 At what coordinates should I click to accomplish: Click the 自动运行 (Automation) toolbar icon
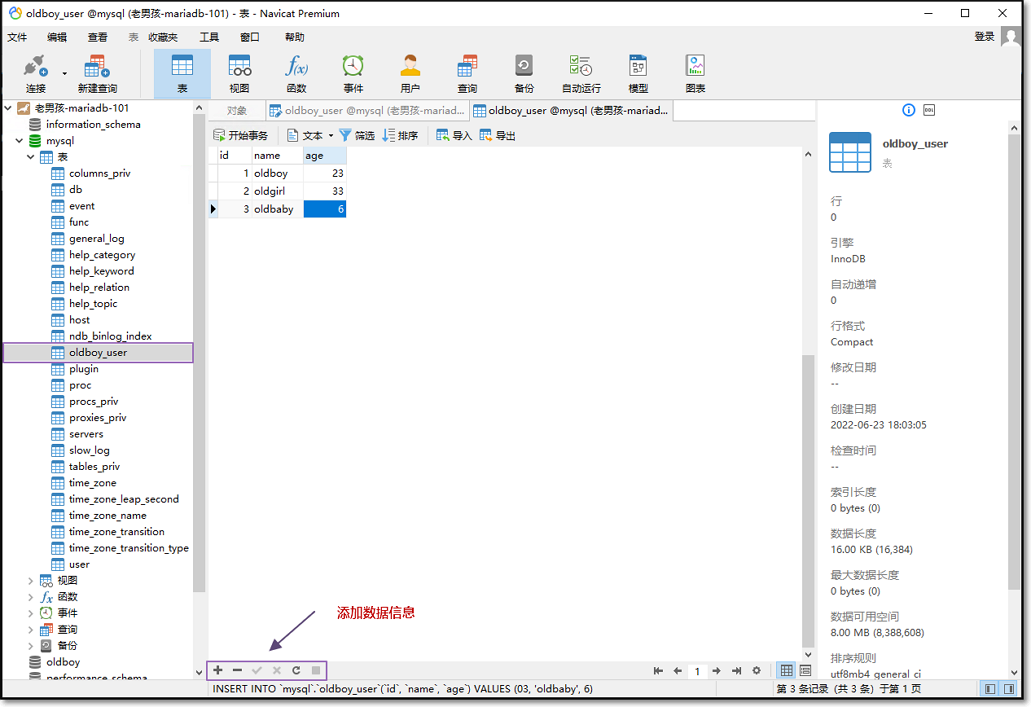click(x=581, y=72)
